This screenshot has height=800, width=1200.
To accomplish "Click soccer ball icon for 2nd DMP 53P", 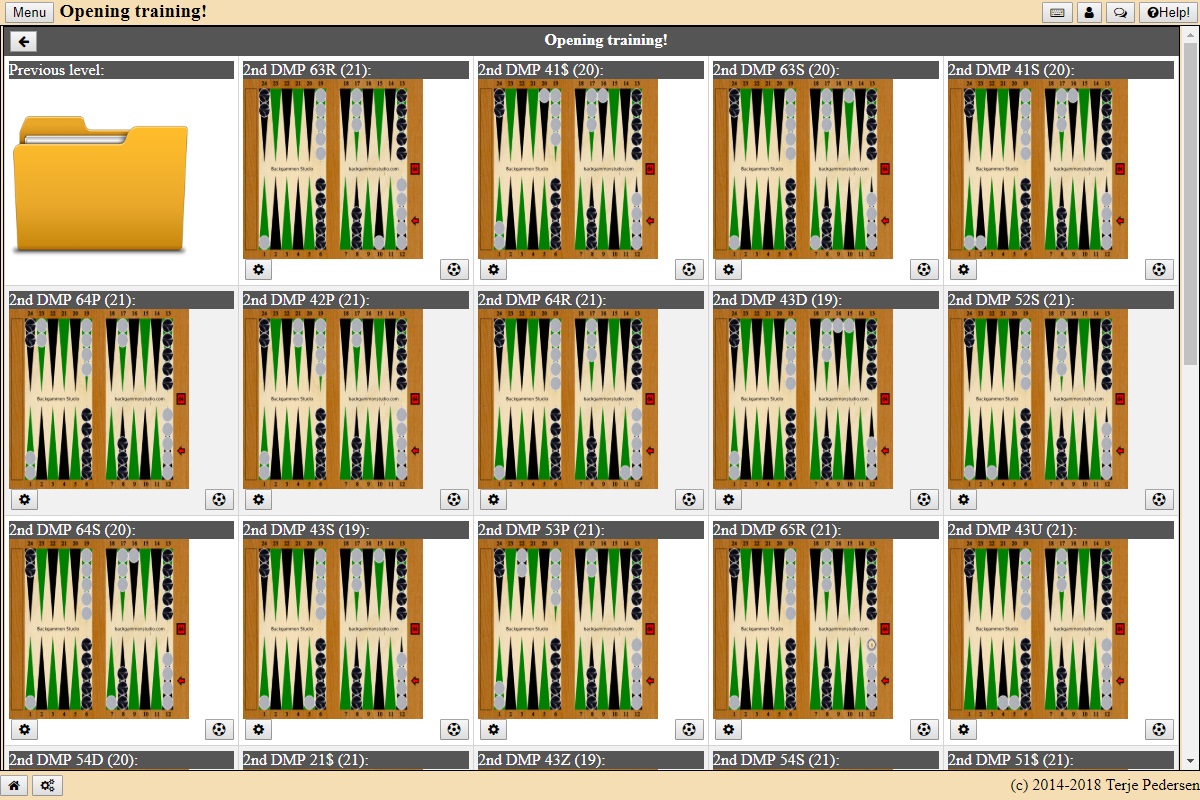I will 689,729.
